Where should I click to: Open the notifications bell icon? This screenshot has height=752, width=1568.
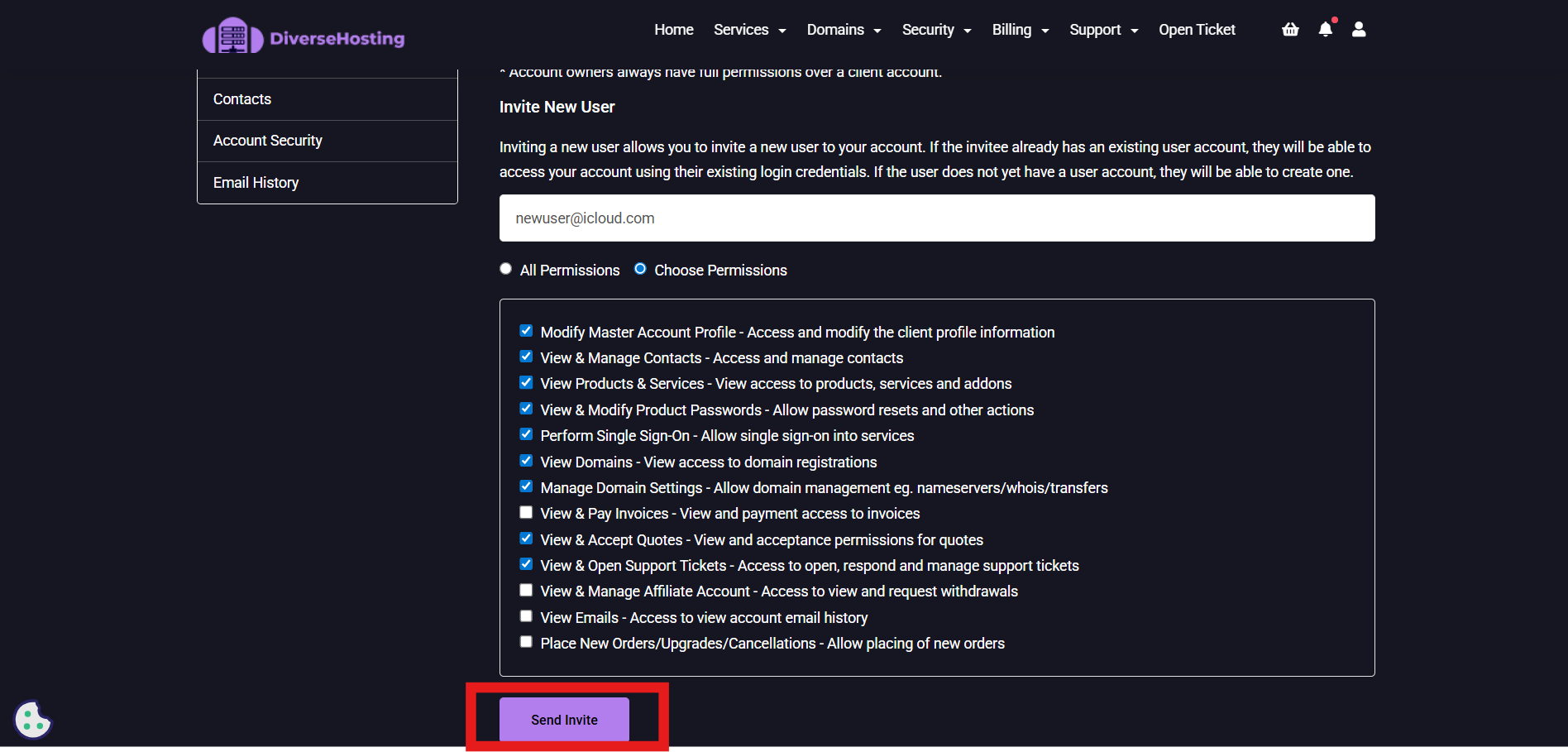pos(1325,30)
